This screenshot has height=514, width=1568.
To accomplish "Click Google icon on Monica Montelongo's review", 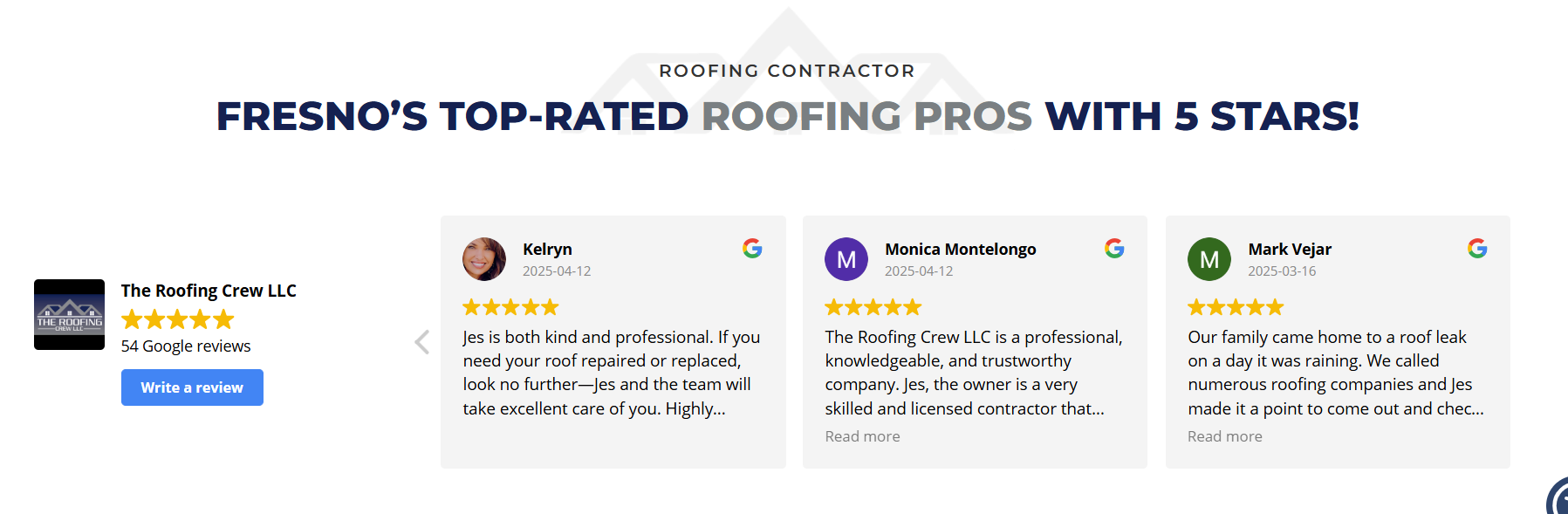I will tap(1114, 249).
